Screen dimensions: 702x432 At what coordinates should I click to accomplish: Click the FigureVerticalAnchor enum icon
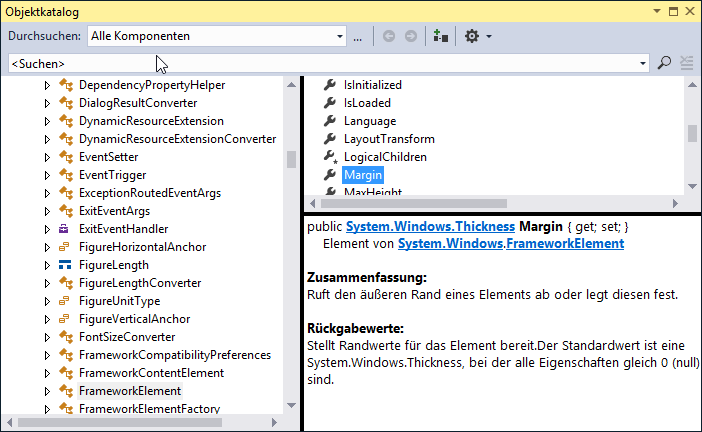64,319
